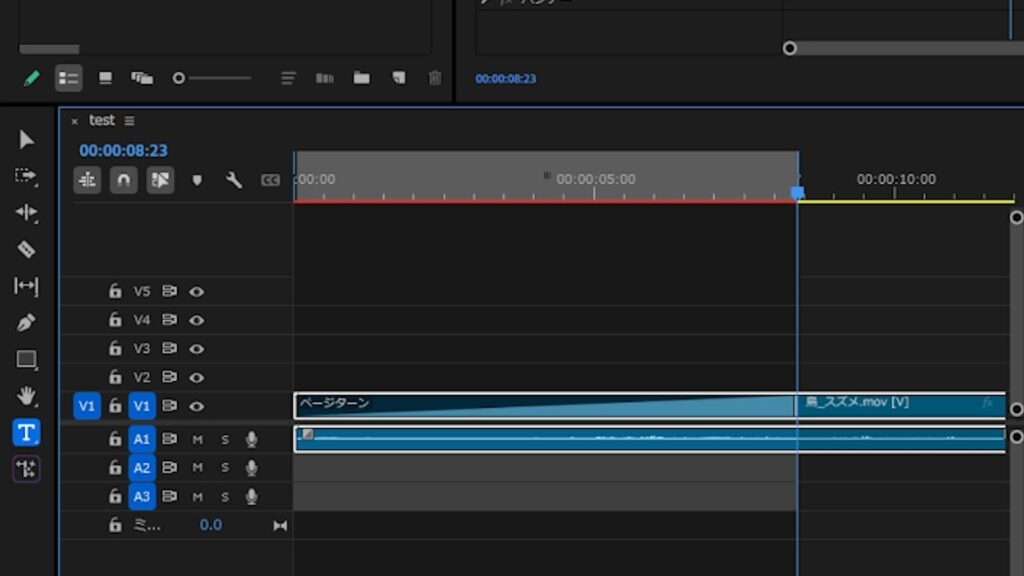Select the Razor tool
1024x576 pixels.
pyautogui.click(x=26, y=249)
